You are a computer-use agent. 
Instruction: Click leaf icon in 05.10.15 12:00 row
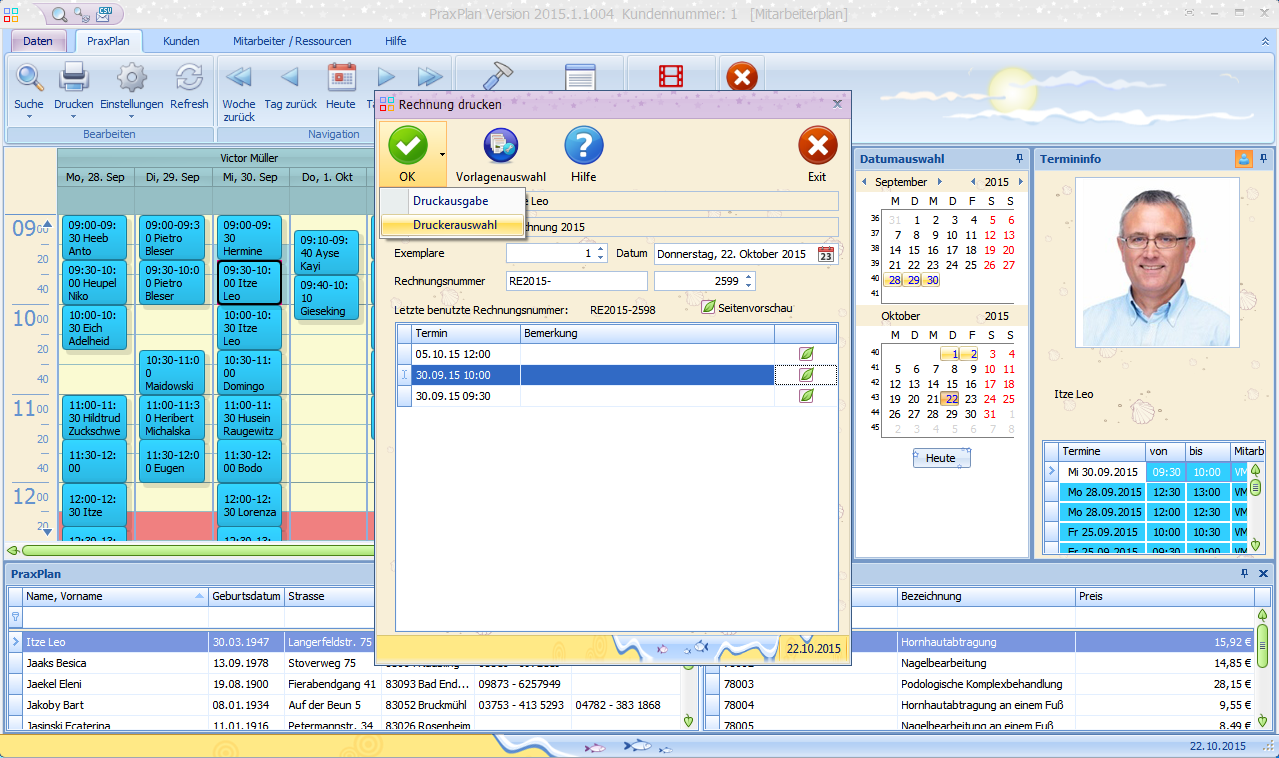click(x=806, y=354)
